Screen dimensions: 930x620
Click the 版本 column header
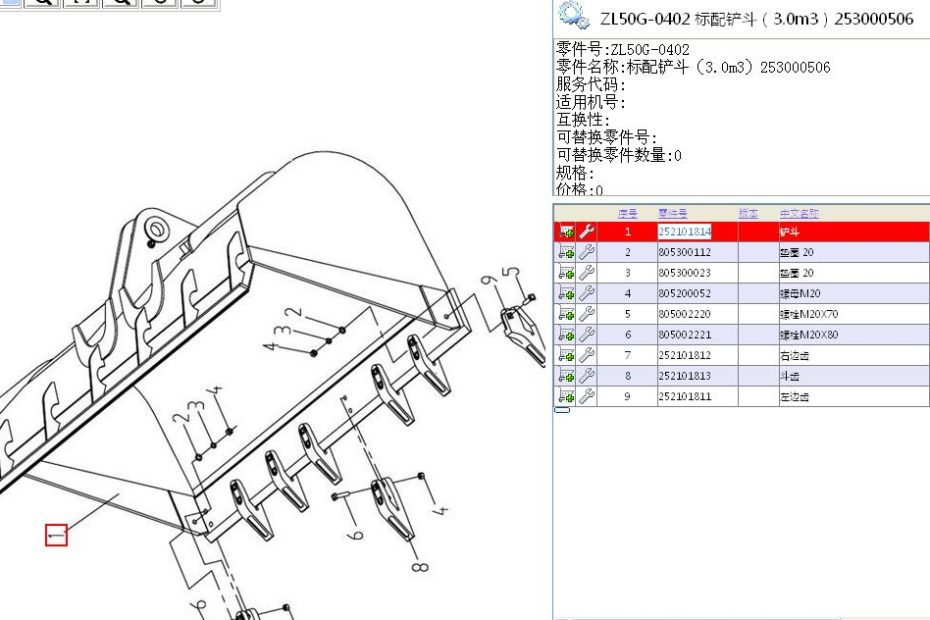748,213
